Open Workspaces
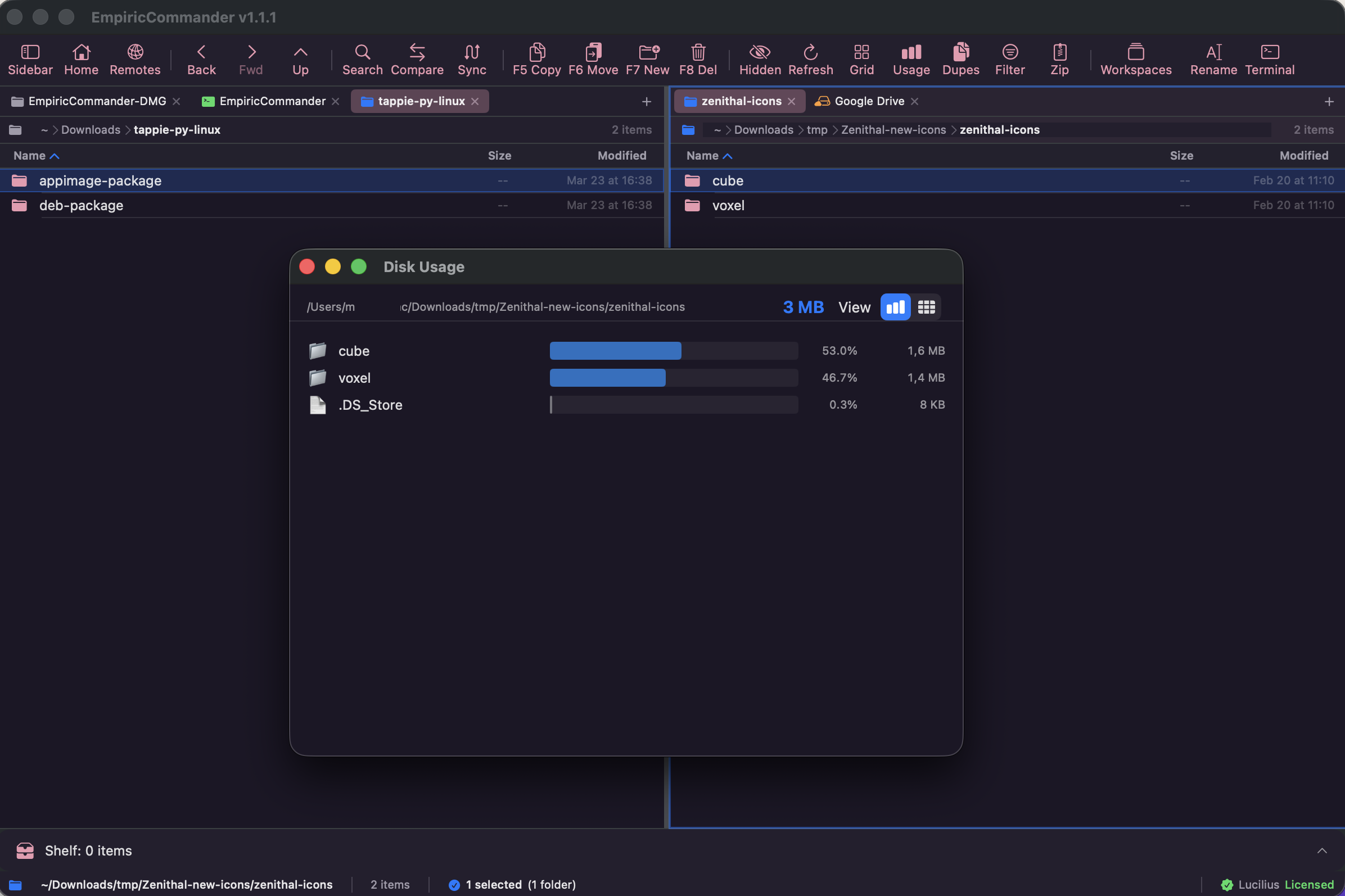Image resolution: width=1345 pixels, height=896 pixels. pyautogui.click(x=1136, y=59)
